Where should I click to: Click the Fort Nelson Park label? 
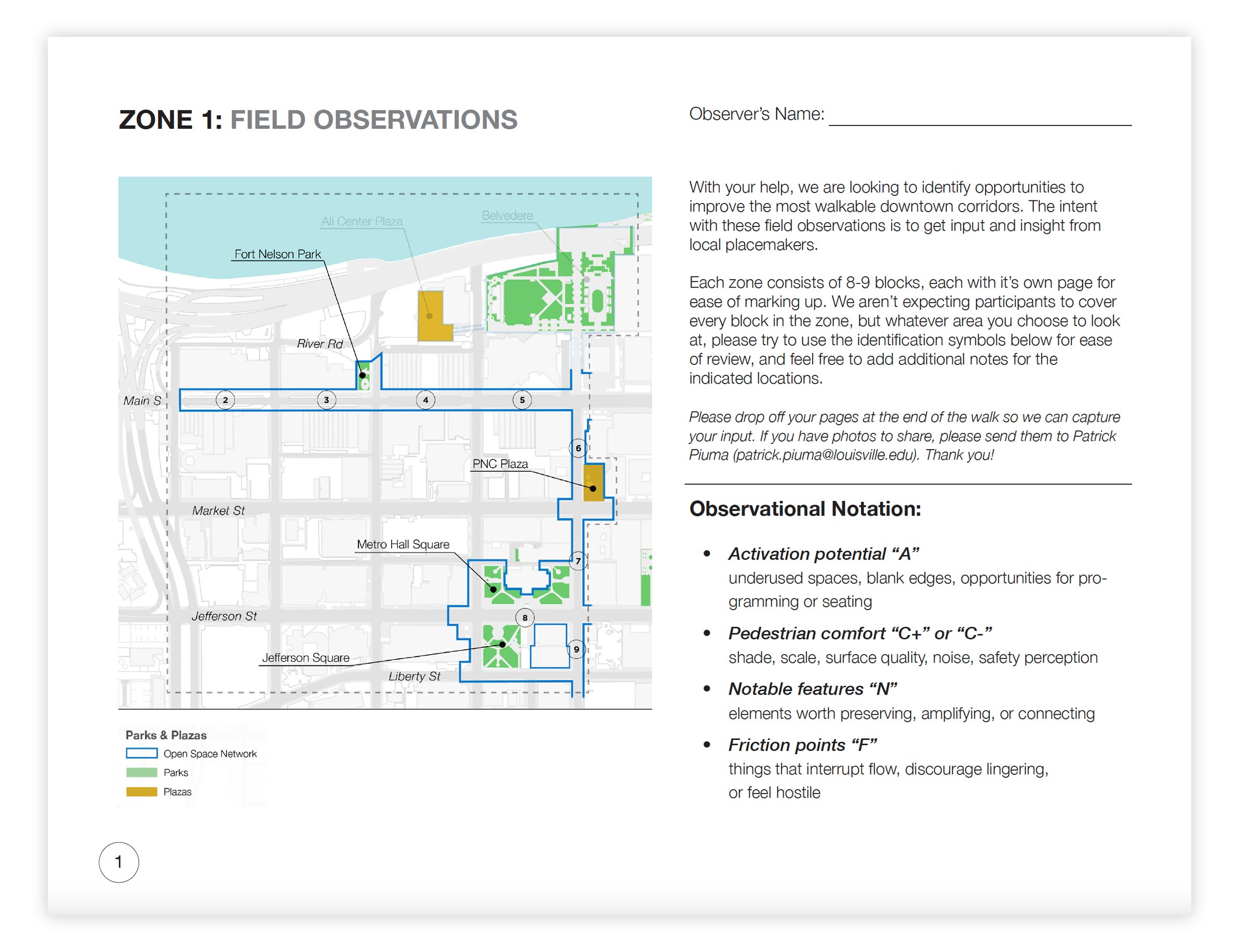point(278,254)
